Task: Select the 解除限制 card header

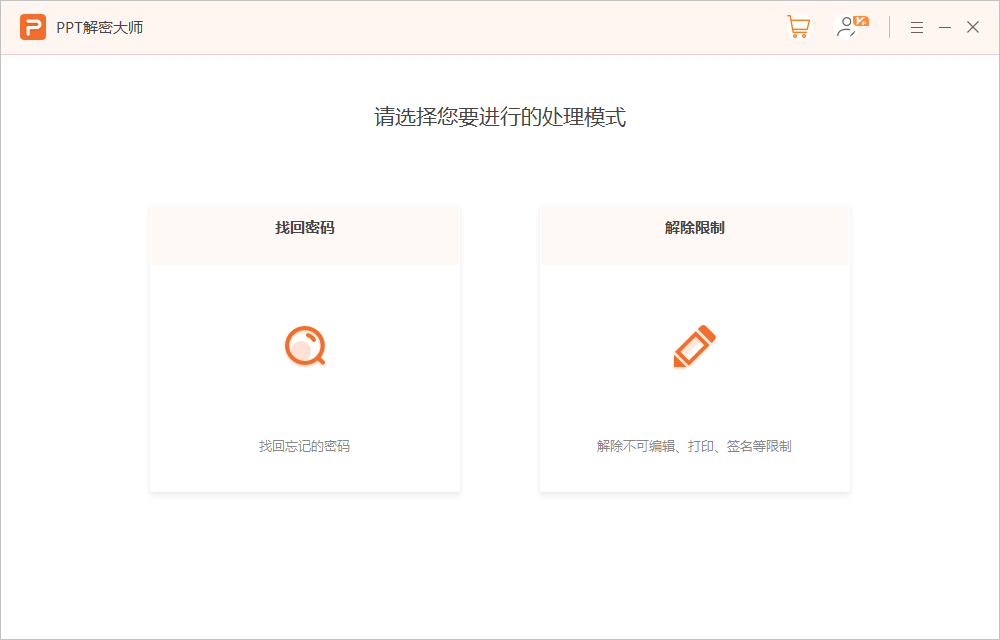Action: point(695,235)
